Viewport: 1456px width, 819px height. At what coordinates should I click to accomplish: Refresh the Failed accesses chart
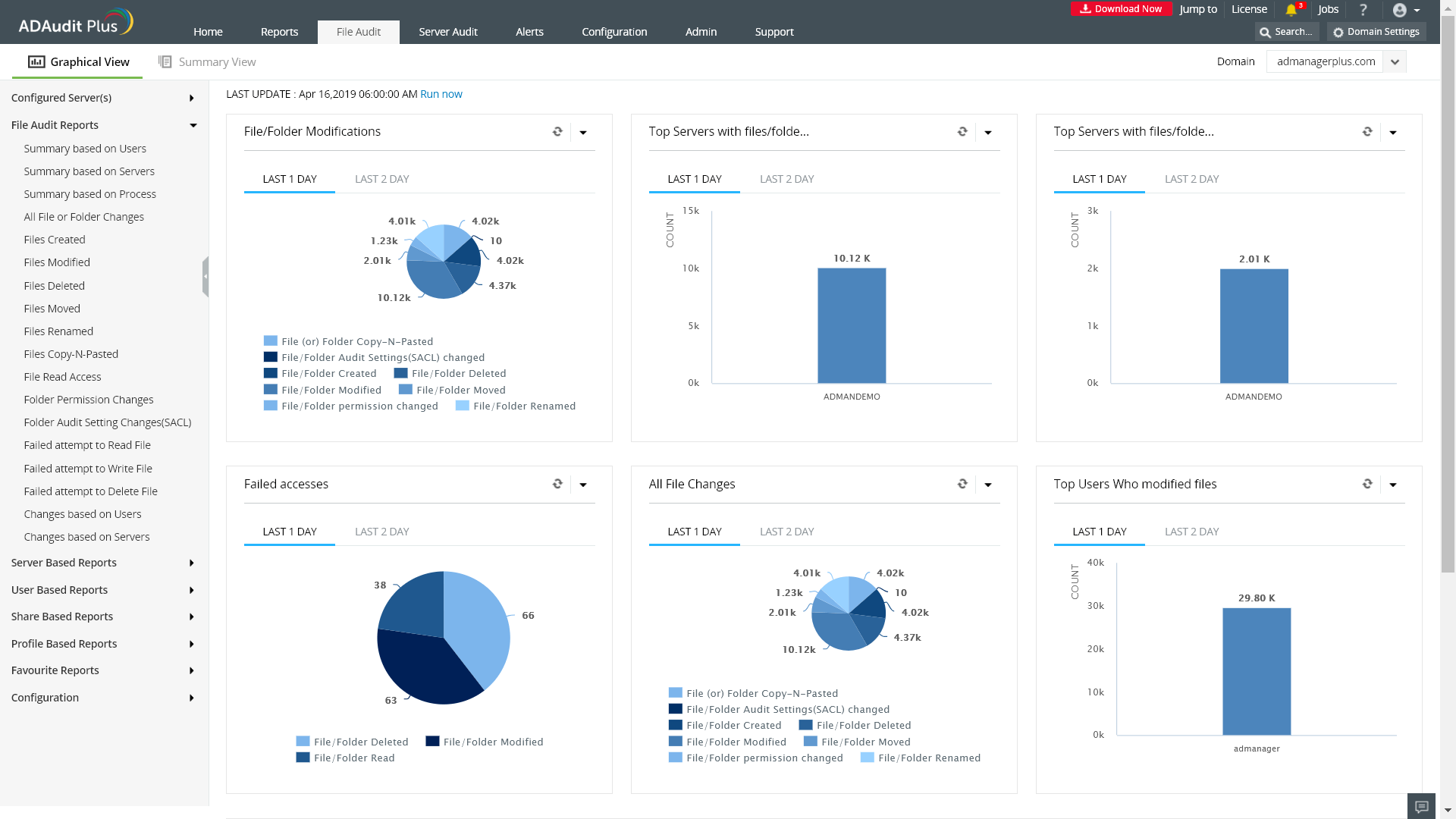point(558,484)
